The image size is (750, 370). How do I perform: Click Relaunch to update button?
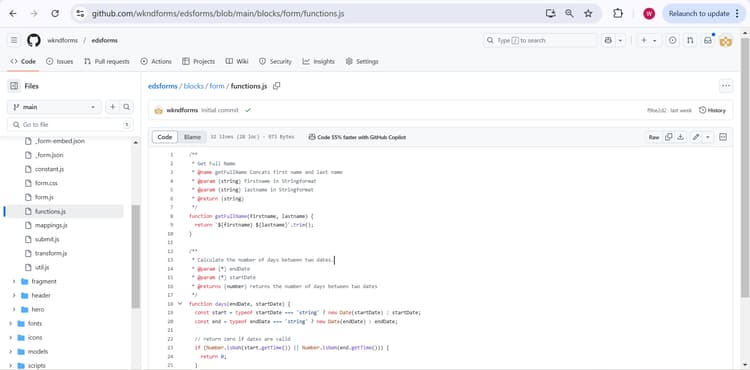pos(703,14)
